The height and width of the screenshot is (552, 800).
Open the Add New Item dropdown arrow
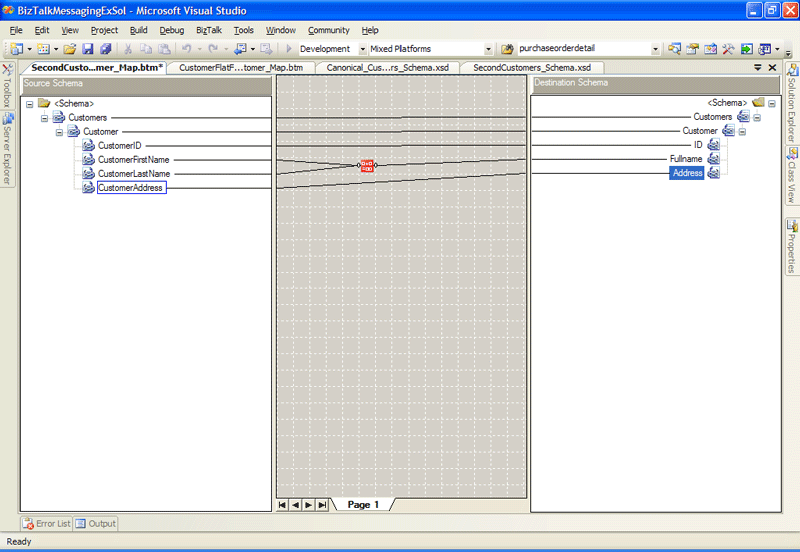(x=56, y=49)
